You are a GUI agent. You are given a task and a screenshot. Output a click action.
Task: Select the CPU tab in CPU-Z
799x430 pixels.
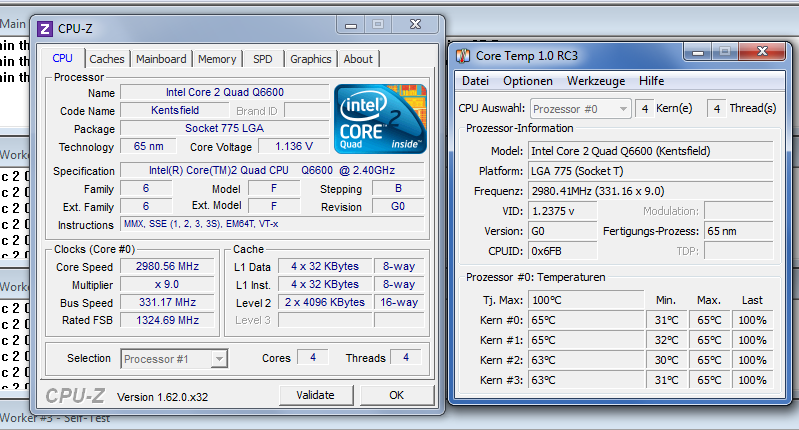pyautogui.click(x=63, y=58)
